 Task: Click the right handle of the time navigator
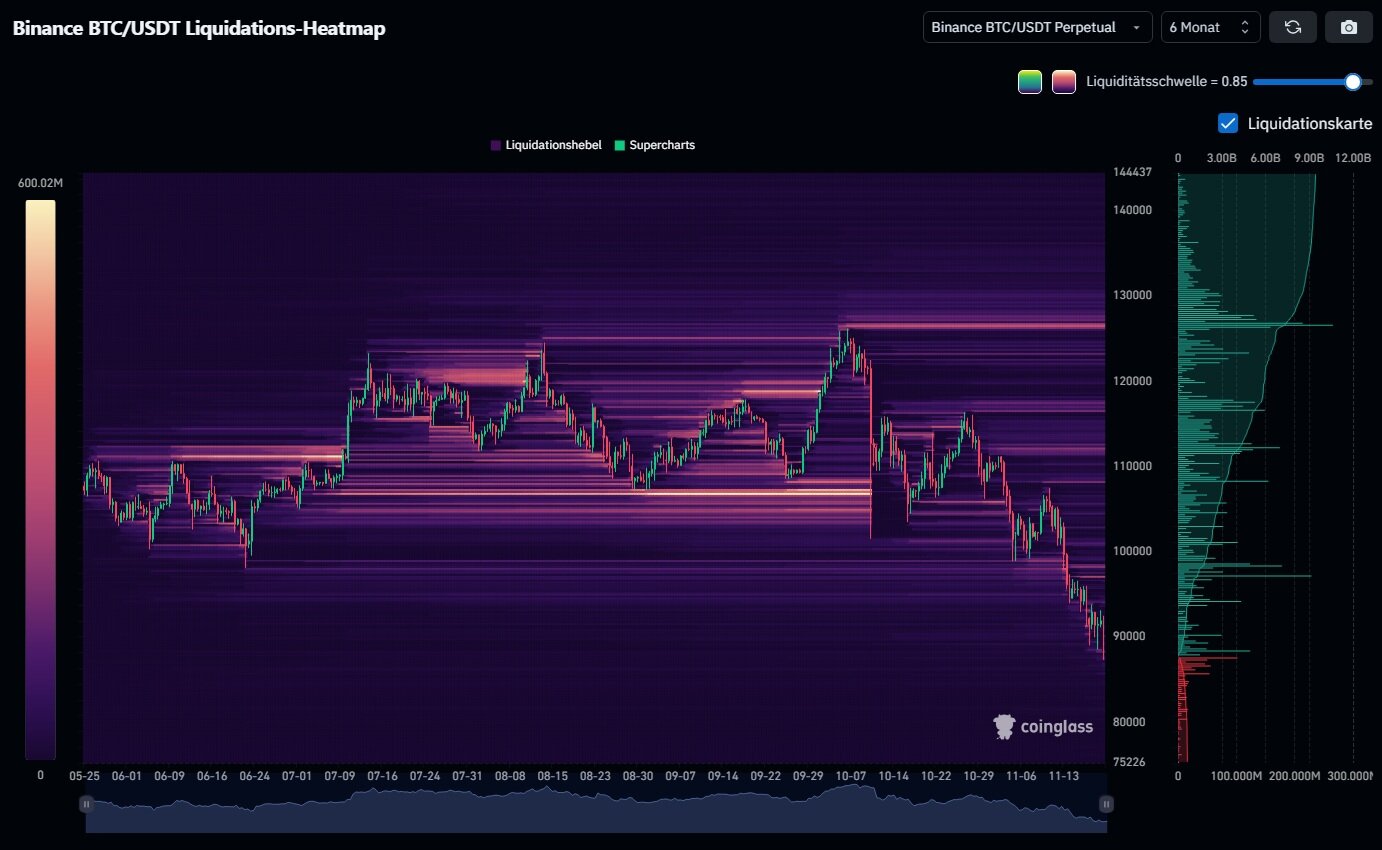click(x=1106, y=803)
